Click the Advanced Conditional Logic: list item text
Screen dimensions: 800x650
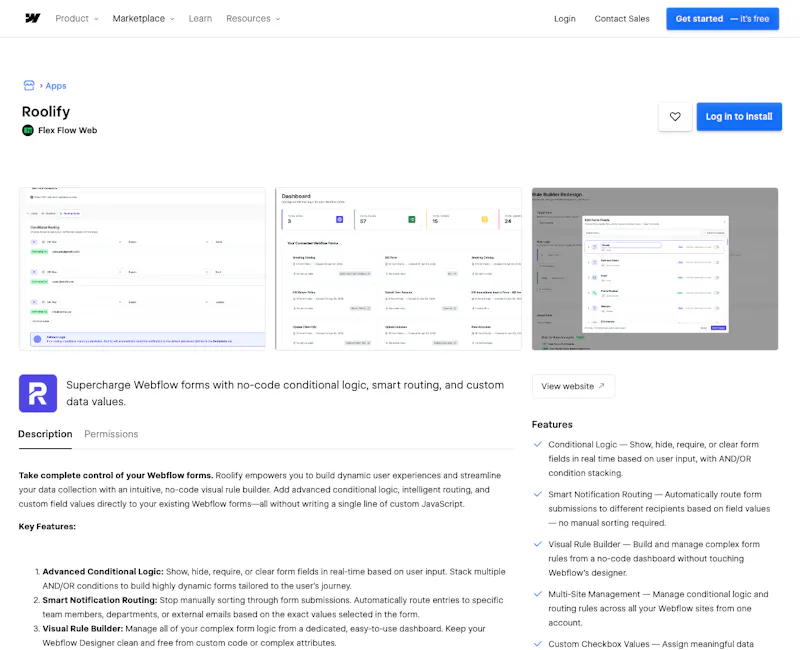click(x=103, y=572)
